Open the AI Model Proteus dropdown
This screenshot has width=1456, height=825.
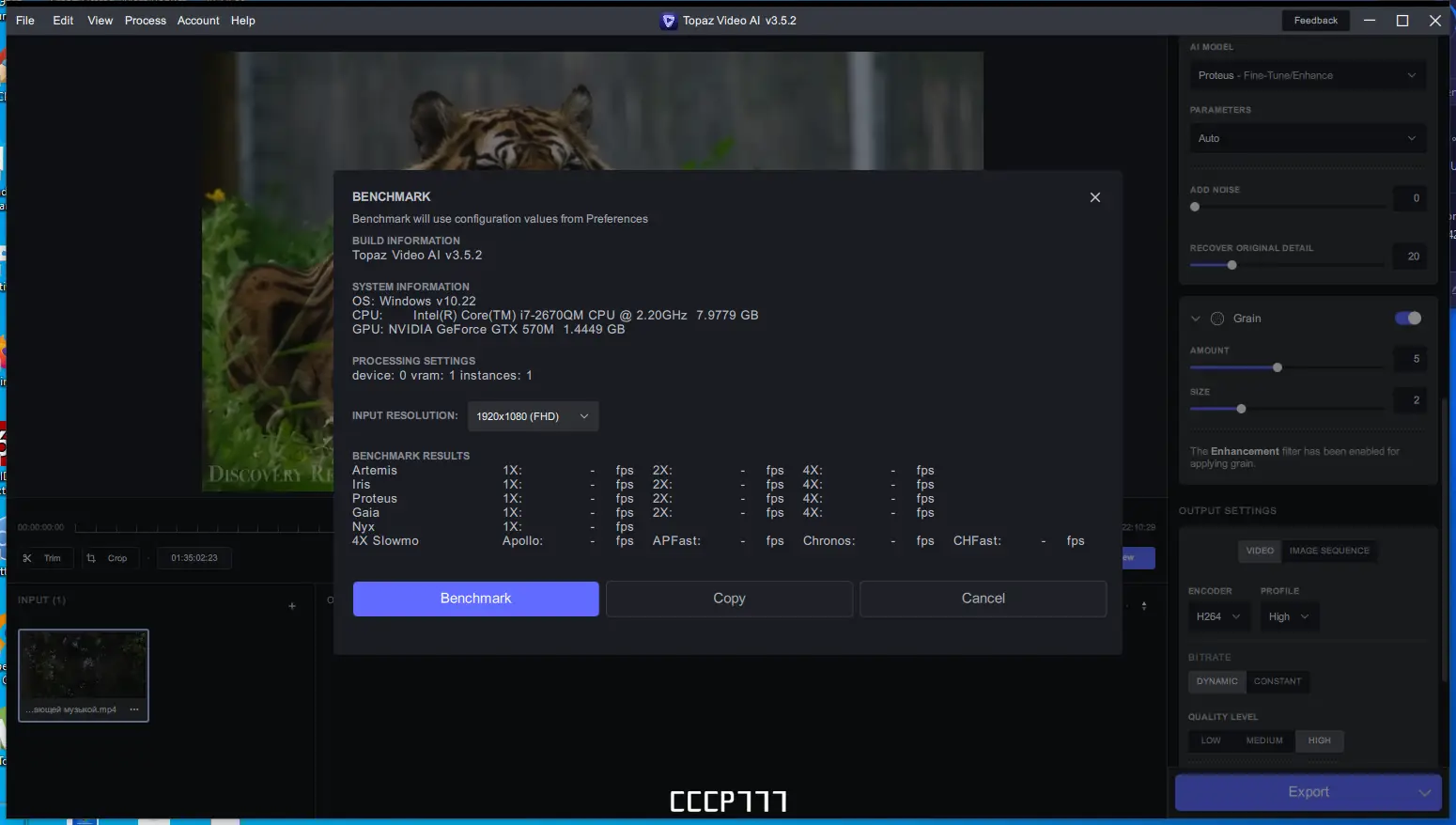pyautogui.click(x=1307, y=75)
